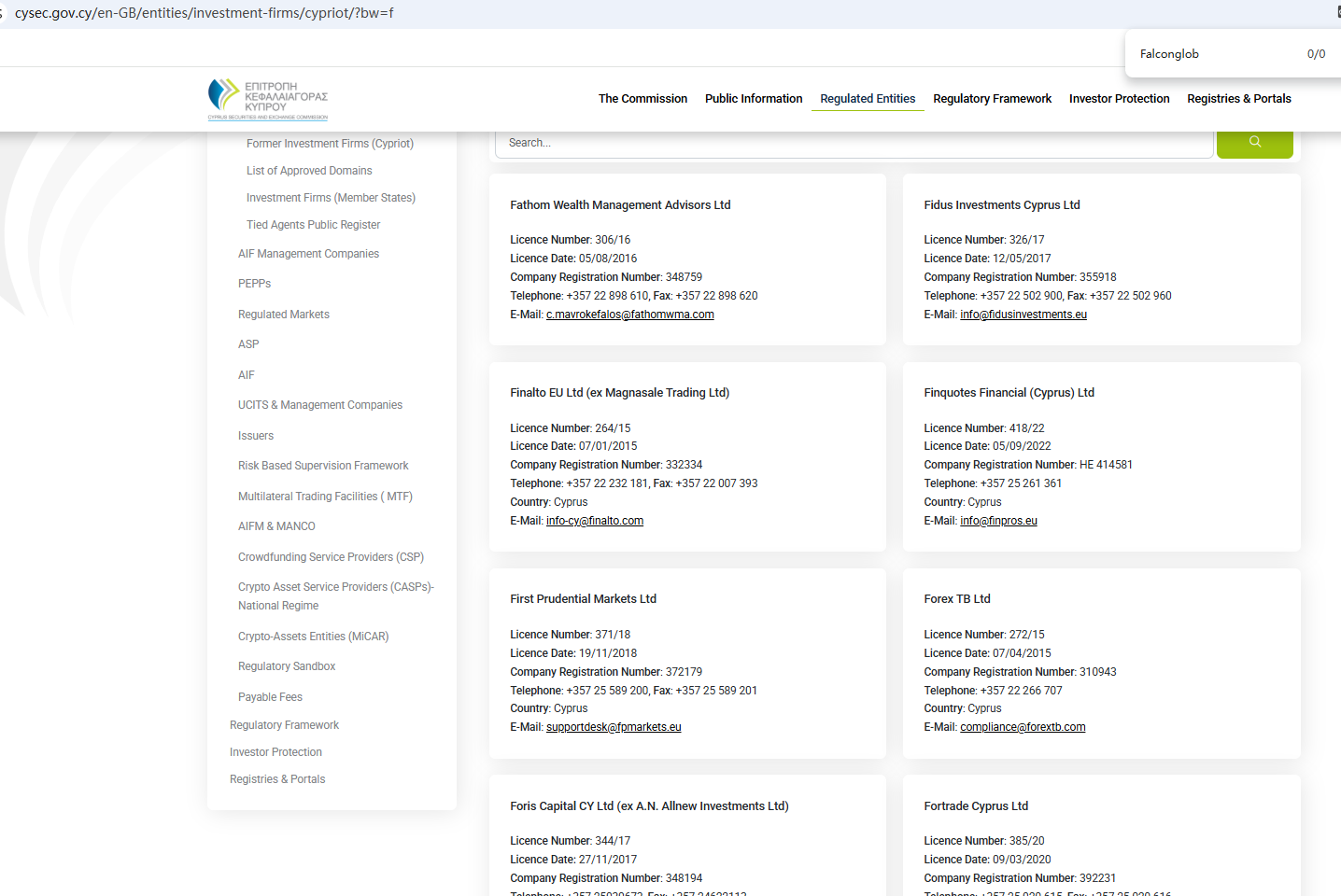Open Former Investment Firms (Cypriot) link
The width and height of the screenshot is (1341, 896).
click(330, 144)
